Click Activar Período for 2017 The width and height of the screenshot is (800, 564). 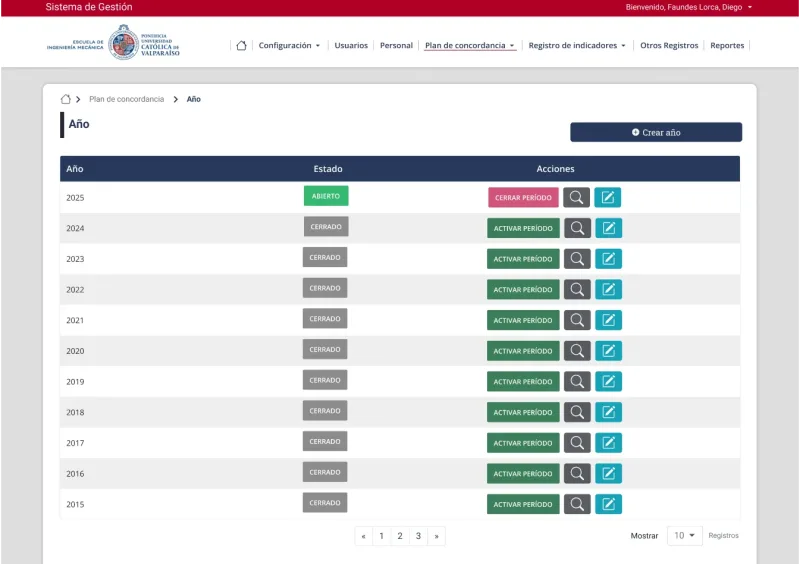(523, 443)
